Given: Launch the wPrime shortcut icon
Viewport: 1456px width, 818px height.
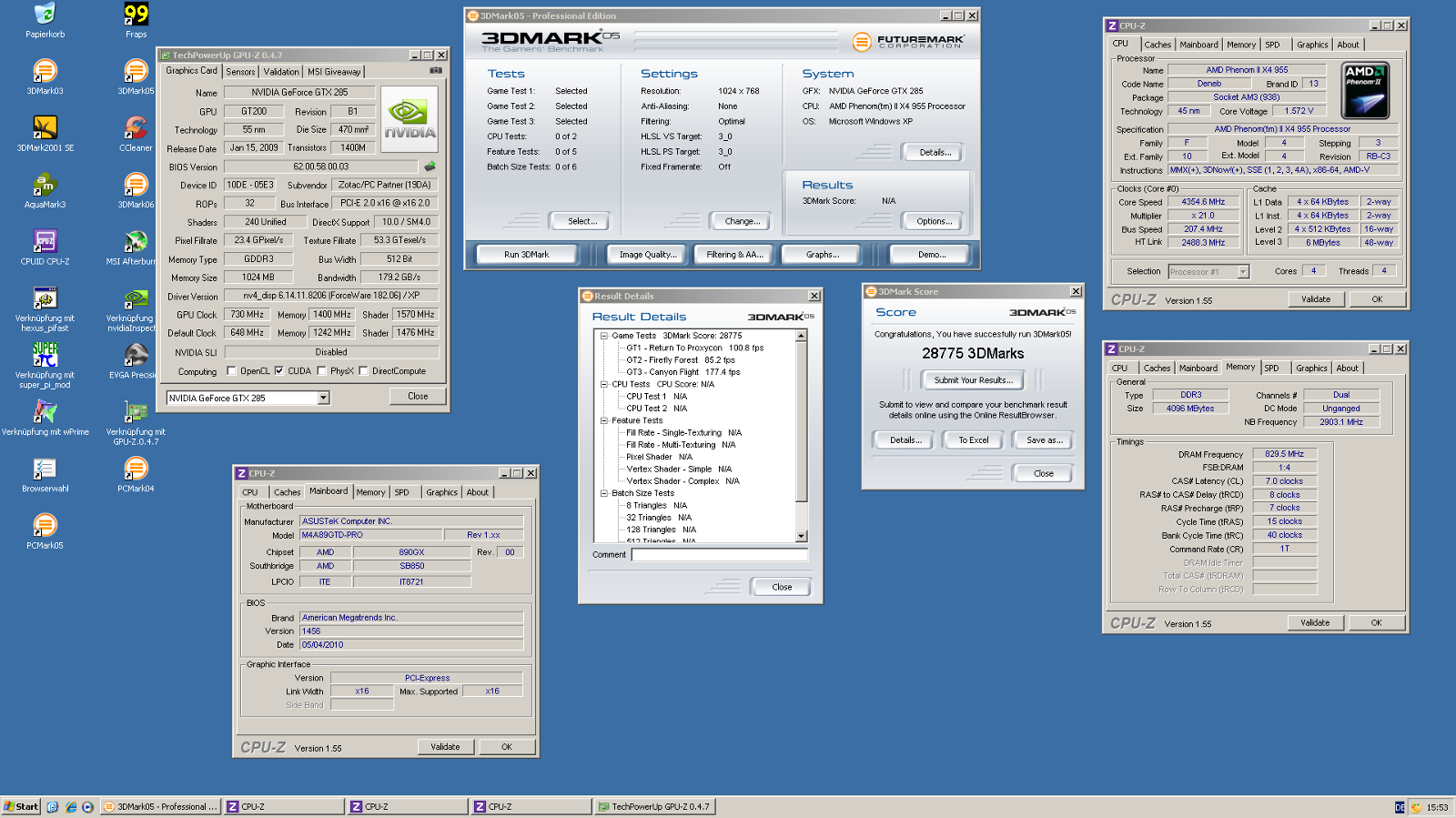Looking at the screenshot, I should point(45,412).
